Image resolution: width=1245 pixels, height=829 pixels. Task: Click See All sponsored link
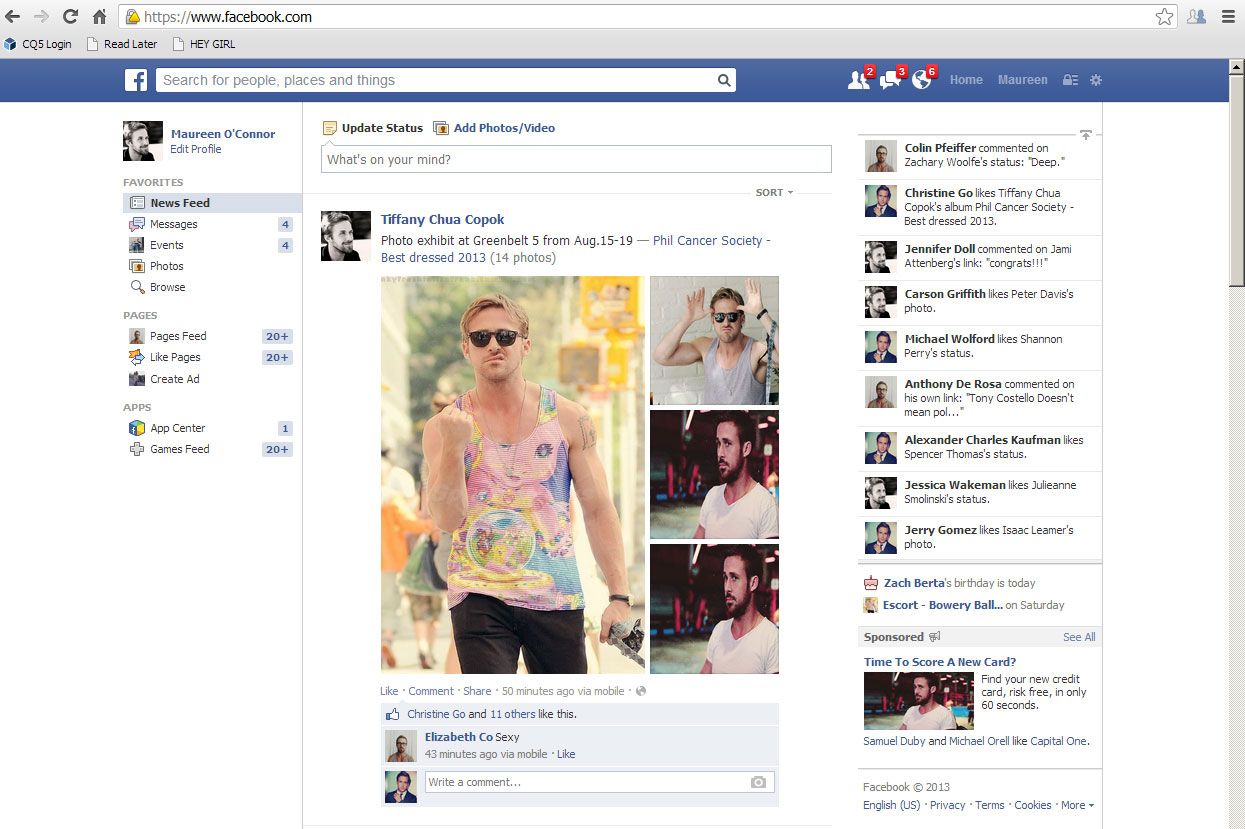[x=1079, y=637]
